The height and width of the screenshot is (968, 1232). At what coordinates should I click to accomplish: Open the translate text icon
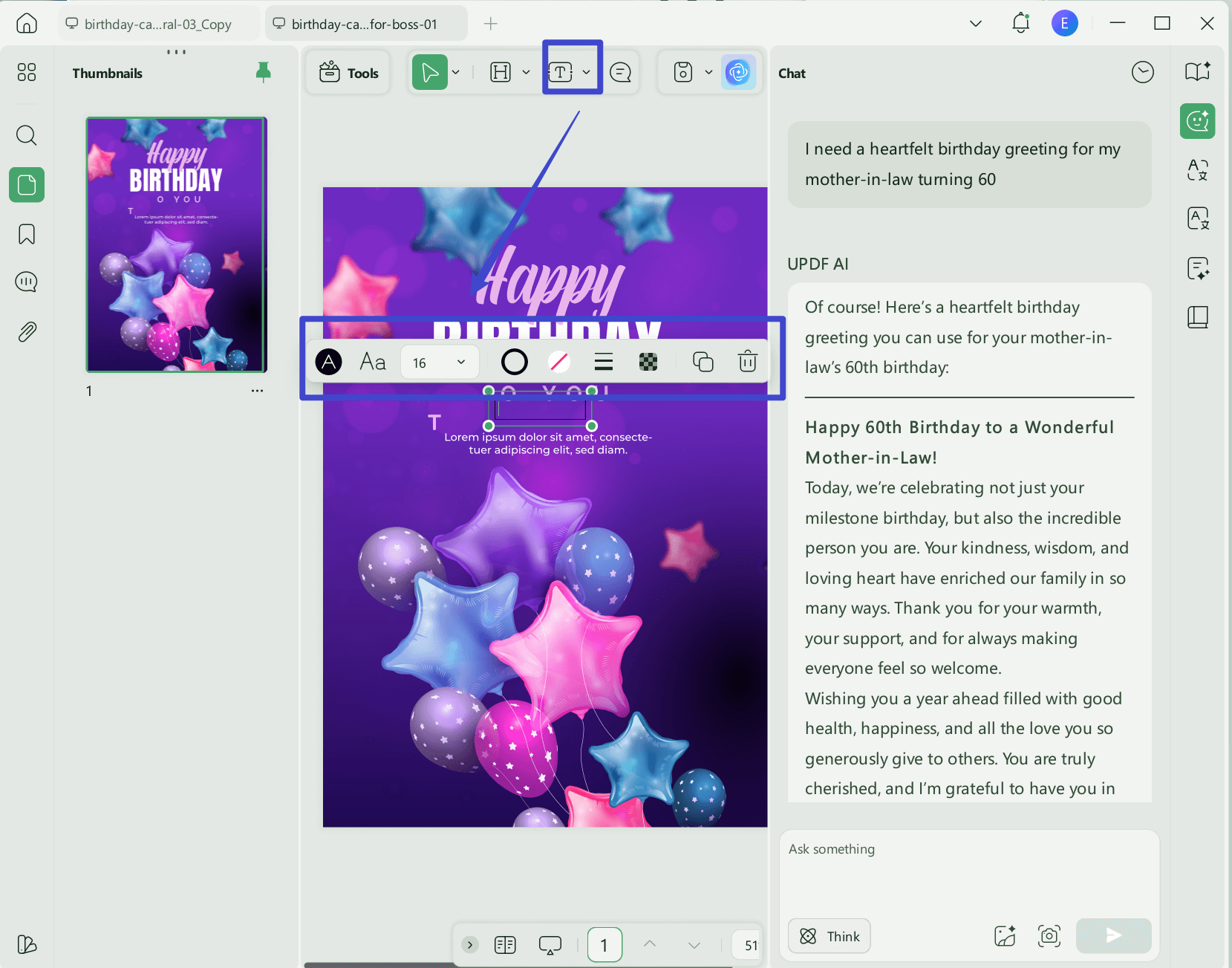(1197, 170)
